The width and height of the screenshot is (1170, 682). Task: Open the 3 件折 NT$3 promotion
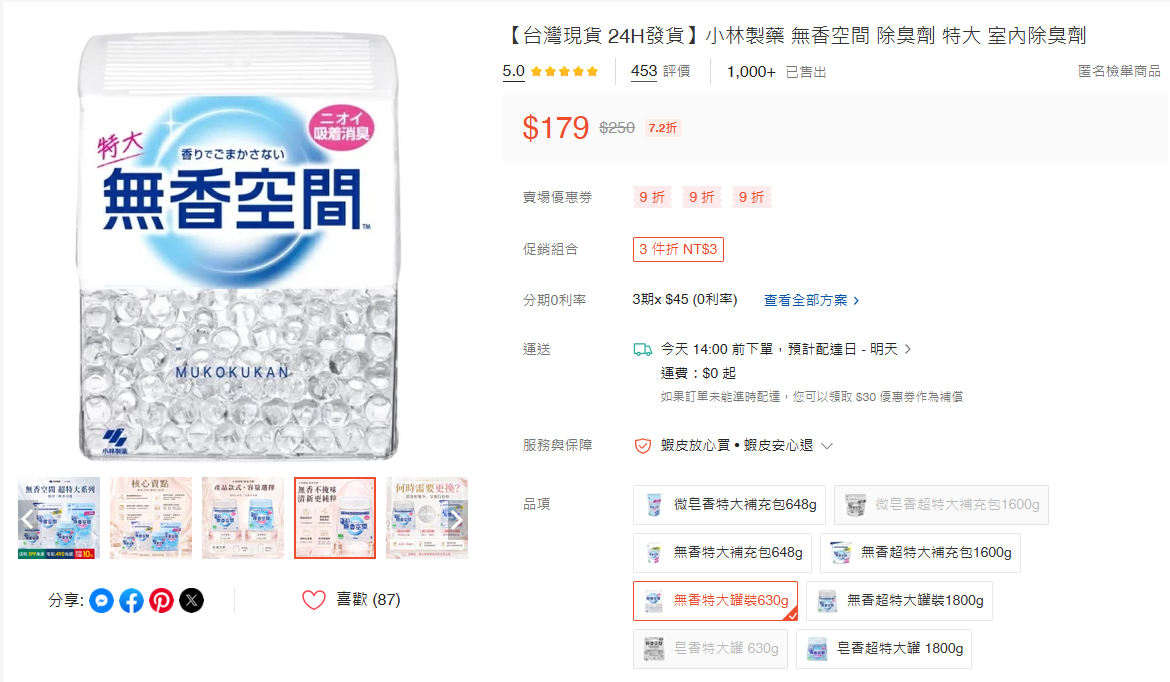tap(678, 249)
